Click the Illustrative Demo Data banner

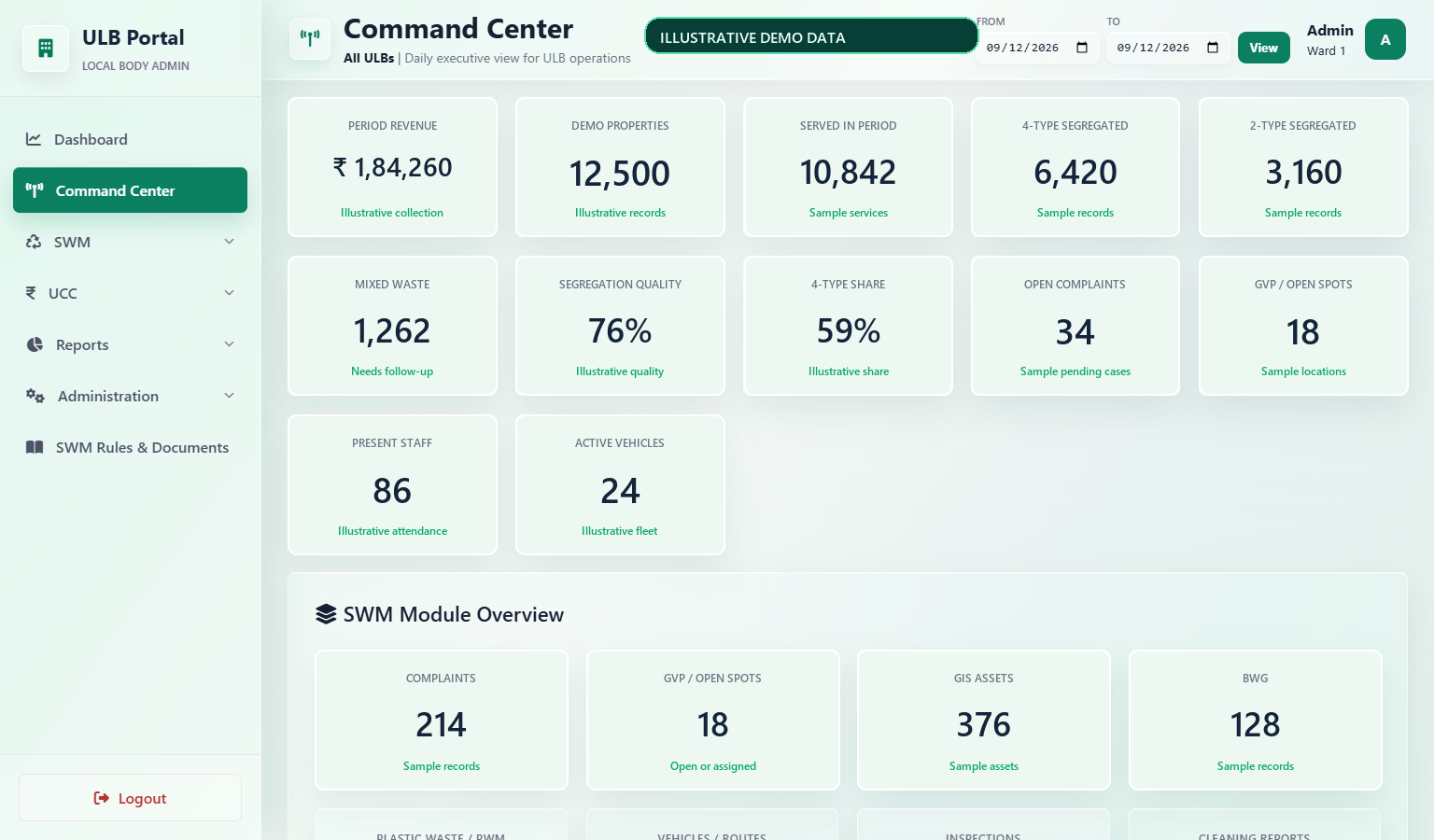point(811,36)
